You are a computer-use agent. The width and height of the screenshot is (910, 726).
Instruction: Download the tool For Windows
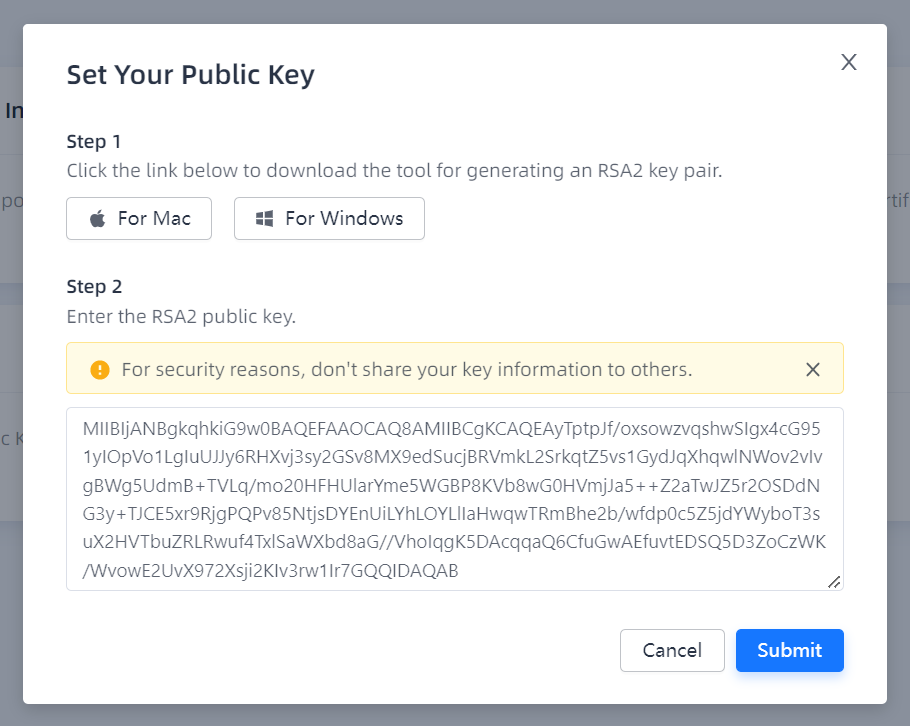coord(329,218)
